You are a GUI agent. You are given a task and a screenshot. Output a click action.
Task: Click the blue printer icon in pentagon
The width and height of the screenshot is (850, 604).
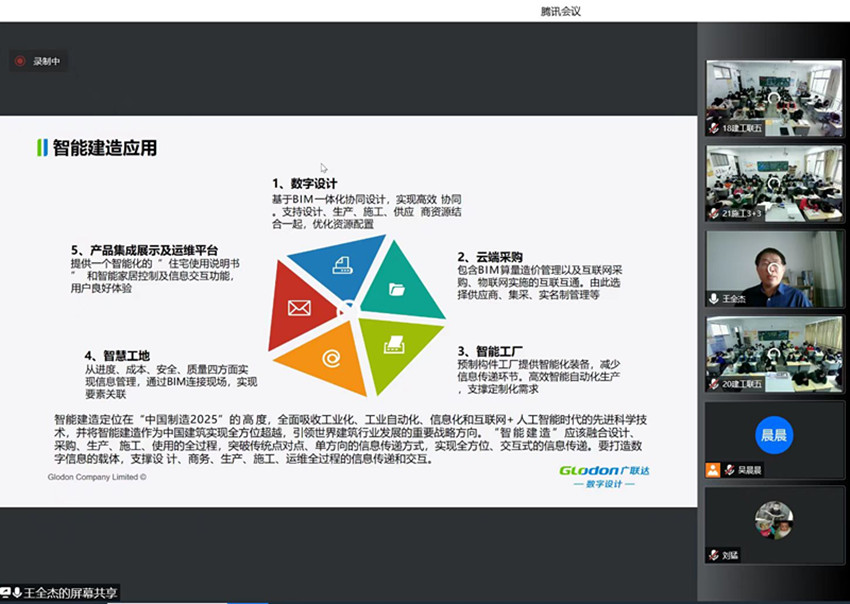339,267
